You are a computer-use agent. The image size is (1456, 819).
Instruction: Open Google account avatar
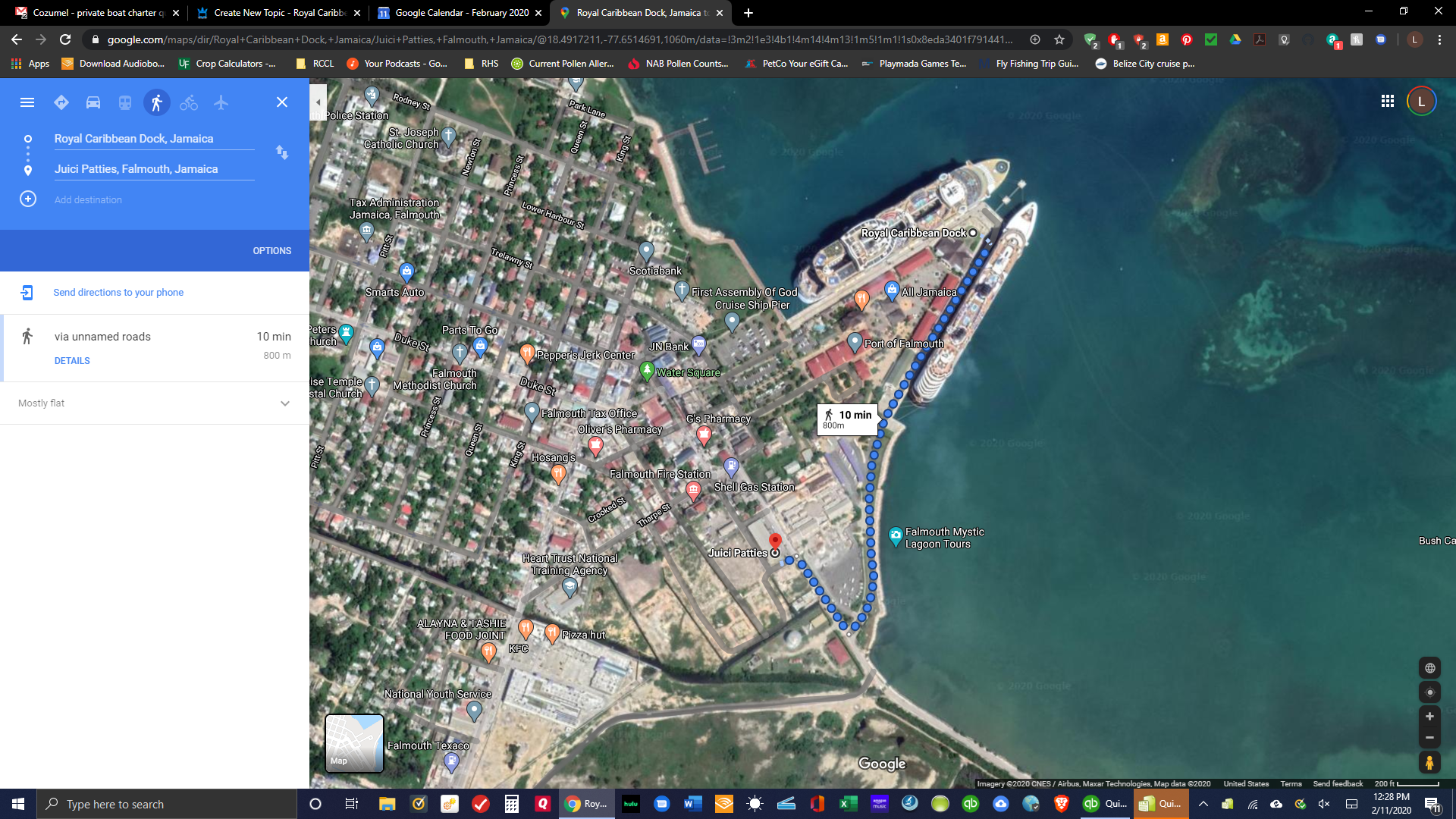point(1422,102)
